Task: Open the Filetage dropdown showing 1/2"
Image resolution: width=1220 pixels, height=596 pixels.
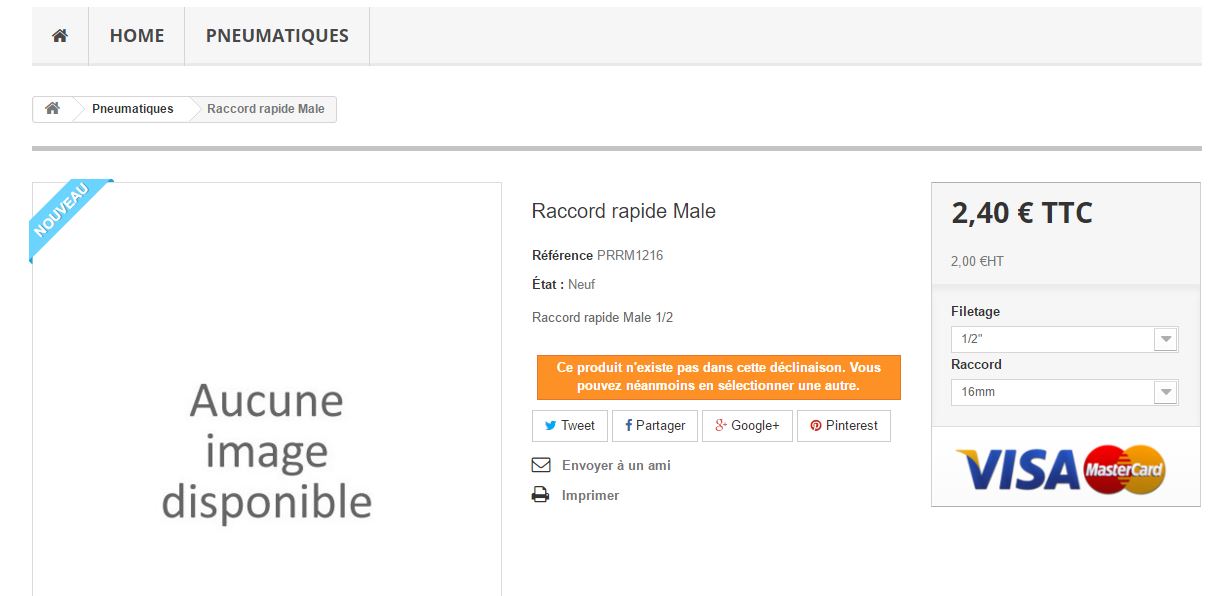Action: click(x=1064, y=339)
